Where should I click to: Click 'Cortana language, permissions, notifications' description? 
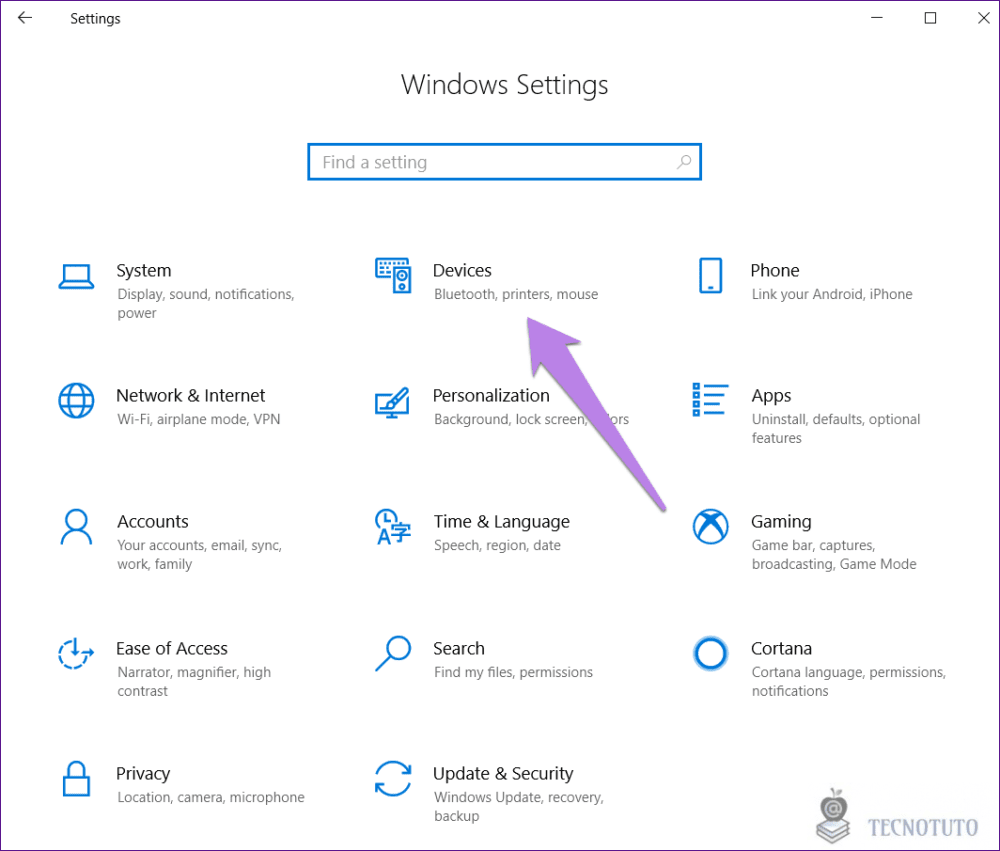[848, 681]
